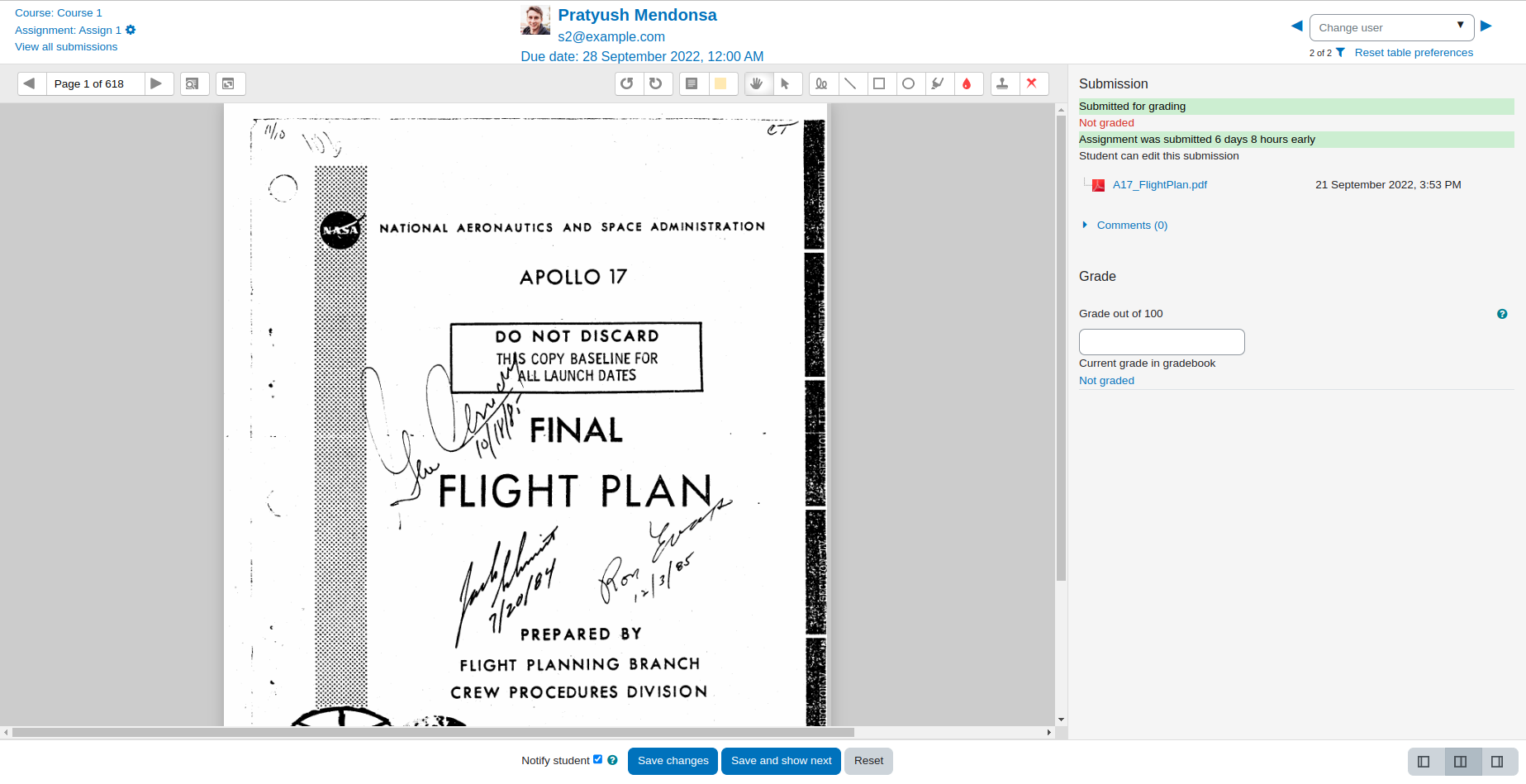
Task: Click the vertical scrollbar of PDF viewer
Action: (1061, 347)
